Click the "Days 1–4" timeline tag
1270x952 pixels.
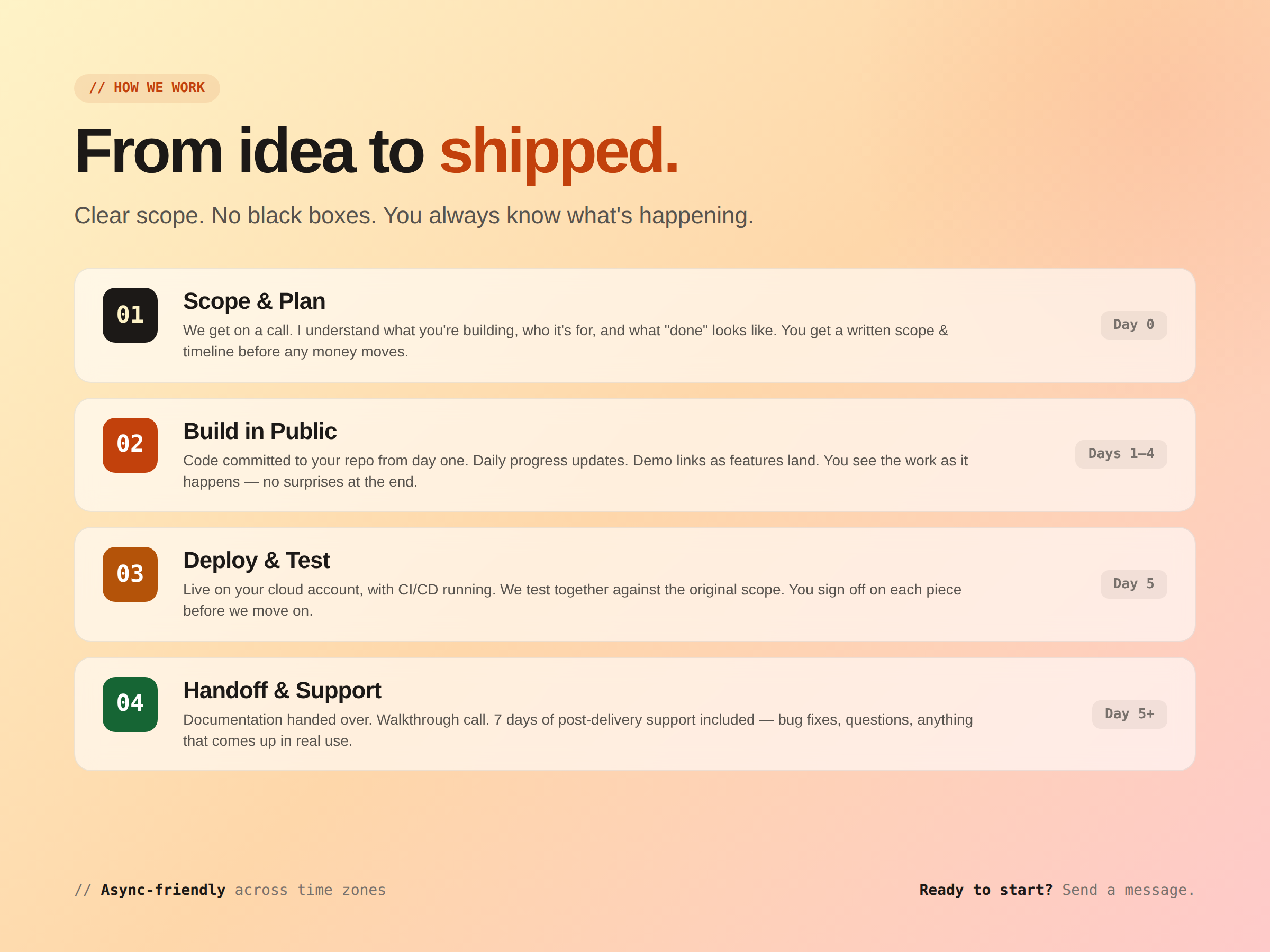click(x=1121, y=454)
